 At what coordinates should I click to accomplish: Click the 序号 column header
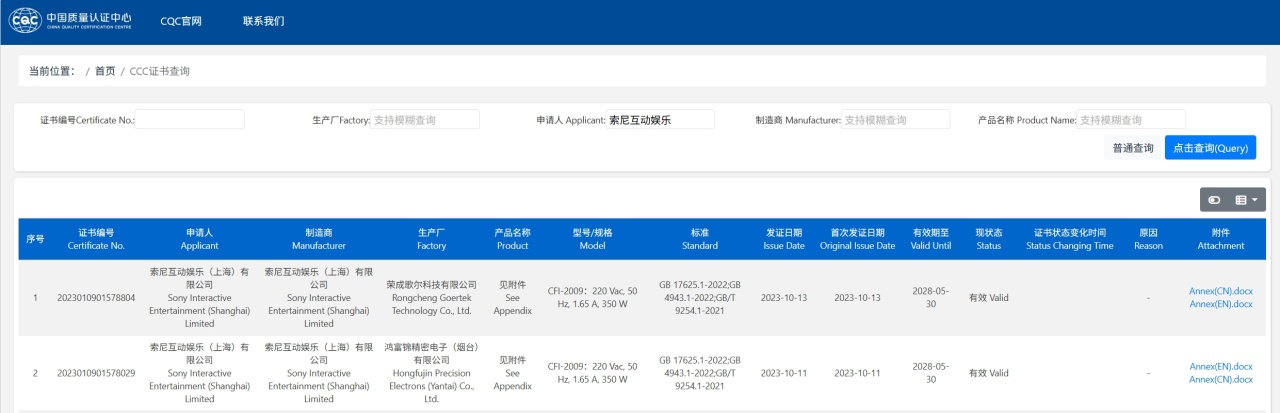pos(35,239)
